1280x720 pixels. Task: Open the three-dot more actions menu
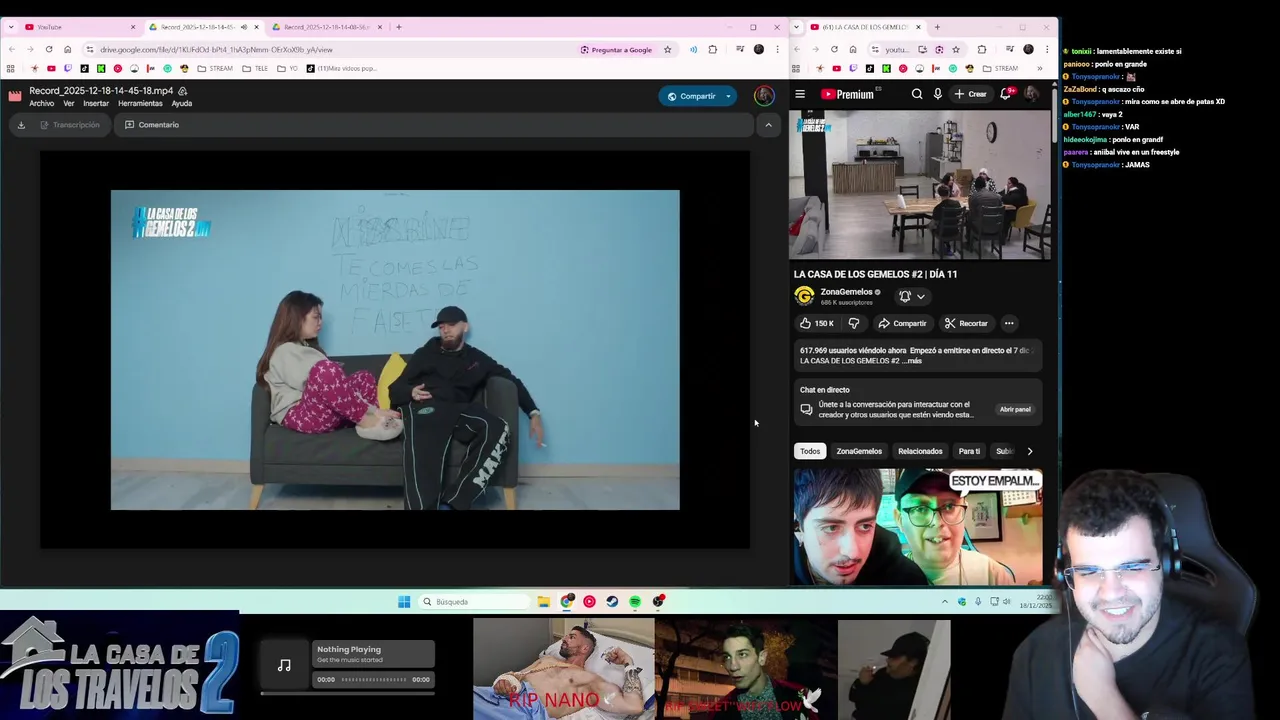1009,323
